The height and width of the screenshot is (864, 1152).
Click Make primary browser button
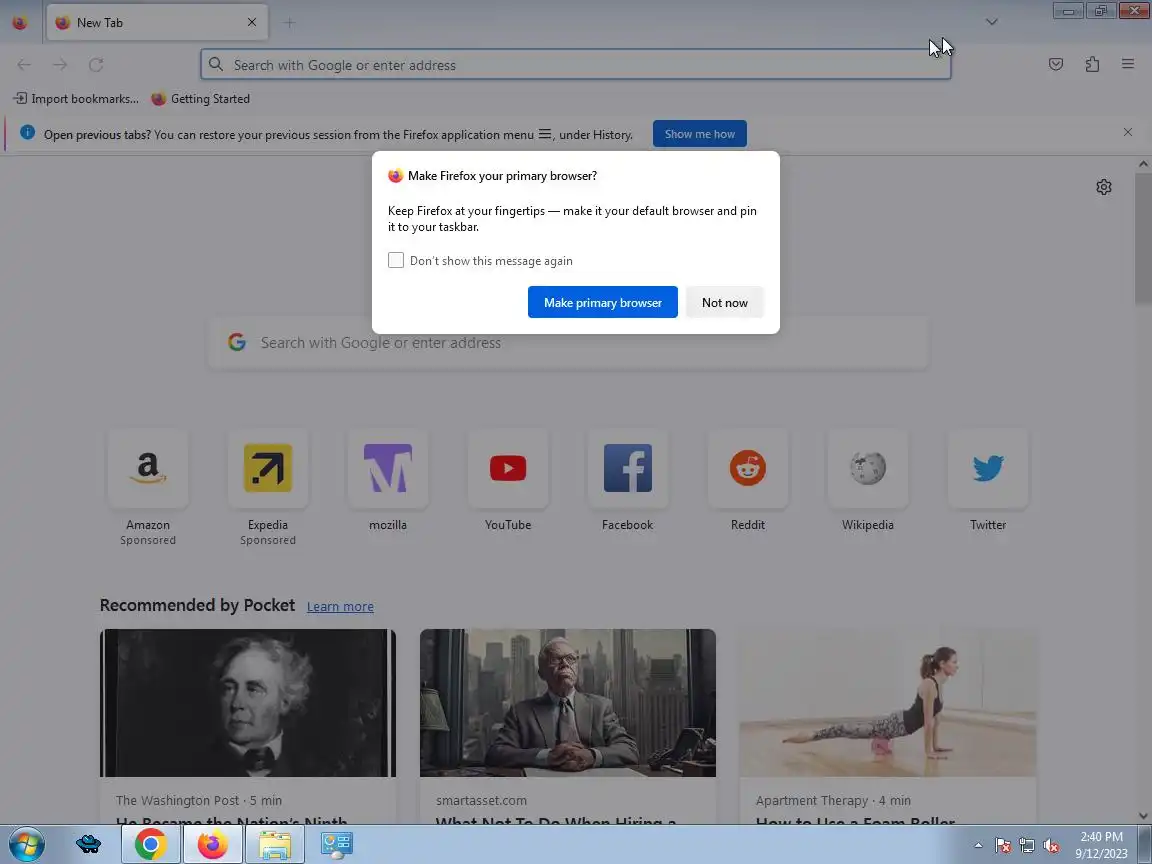[x=602, y=302]
